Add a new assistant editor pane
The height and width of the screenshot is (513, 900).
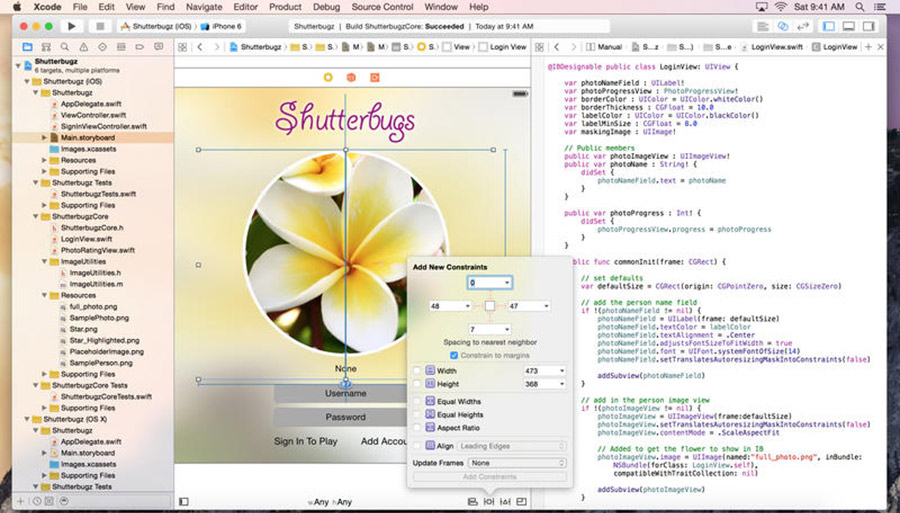click(x=868, y=47)
